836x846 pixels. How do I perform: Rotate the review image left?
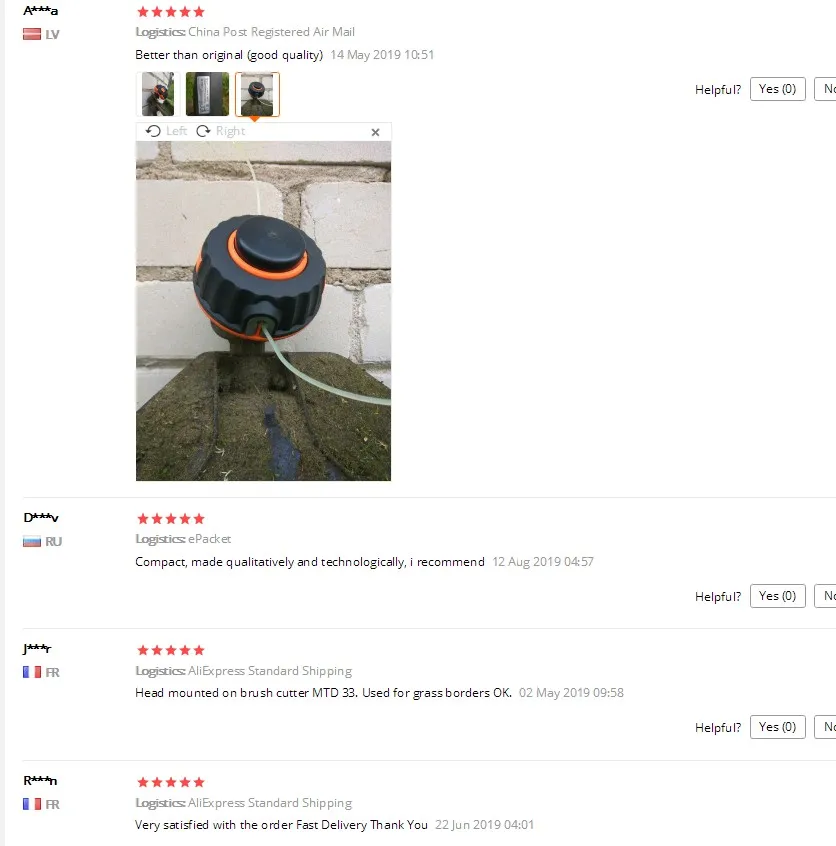pos(166,131)
